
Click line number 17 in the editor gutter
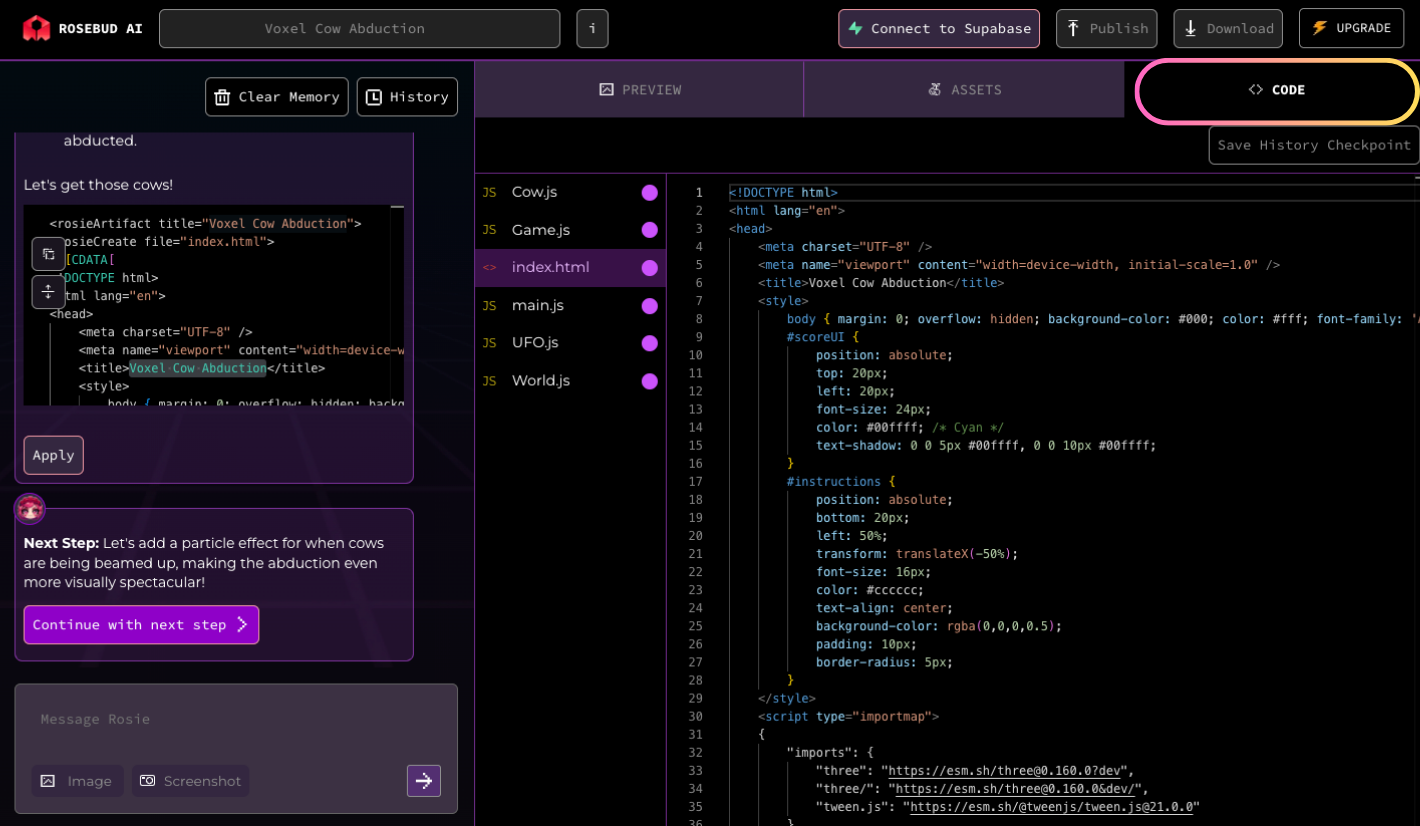[695, 482]
